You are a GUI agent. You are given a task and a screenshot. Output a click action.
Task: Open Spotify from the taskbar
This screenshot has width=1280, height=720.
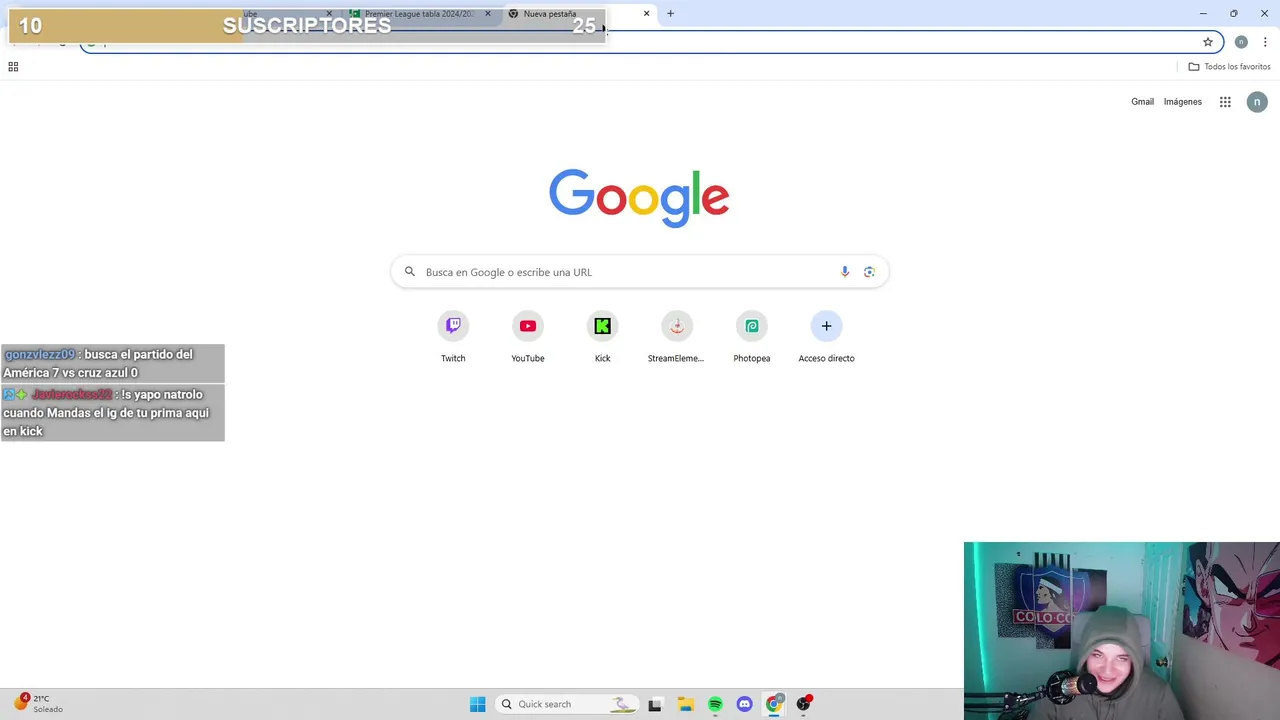(x=715, y=704)
